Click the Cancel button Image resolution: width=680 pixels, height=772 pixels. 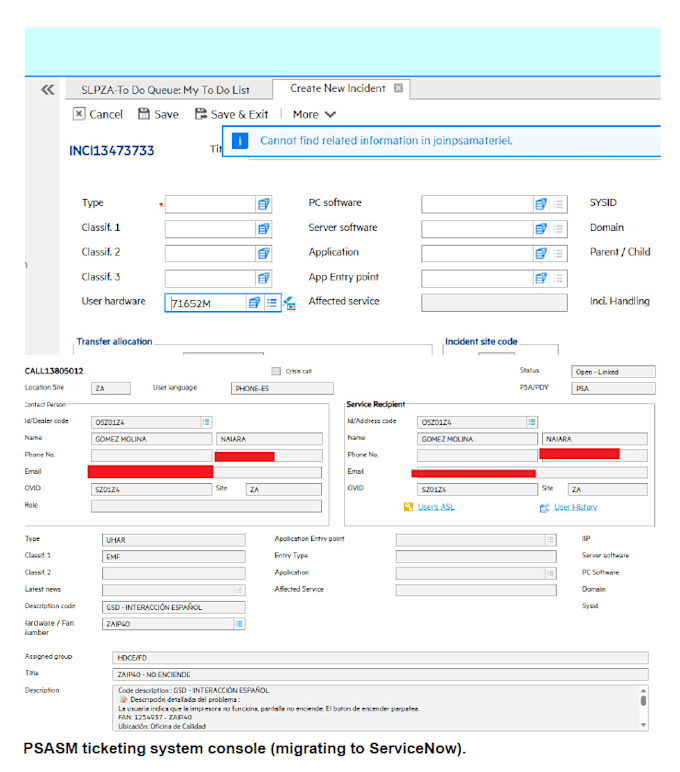(98, 114)
